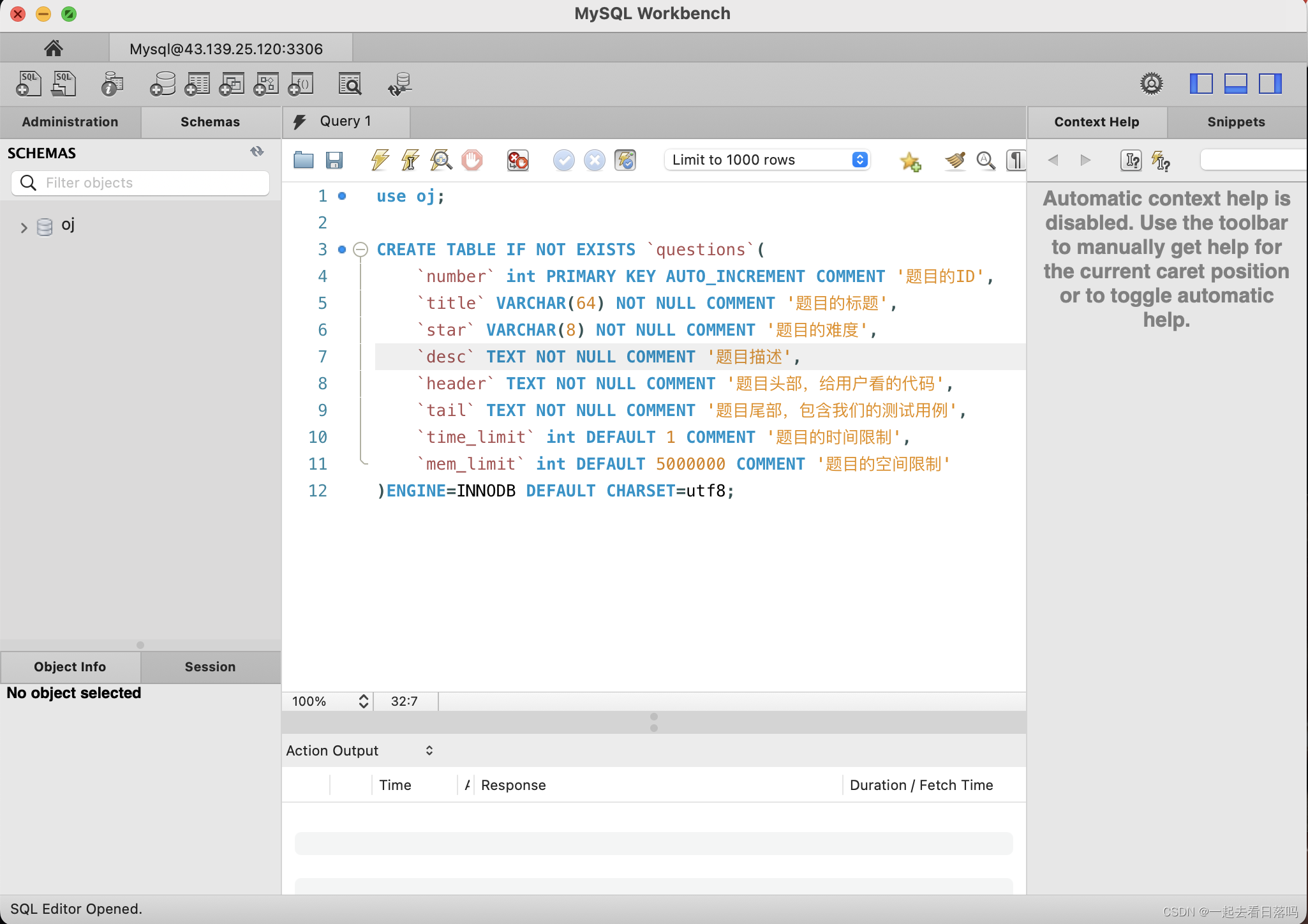Viewport: 1308px width, 924px height.
Task: Open the database inspector icon
Action: [112, 84]
